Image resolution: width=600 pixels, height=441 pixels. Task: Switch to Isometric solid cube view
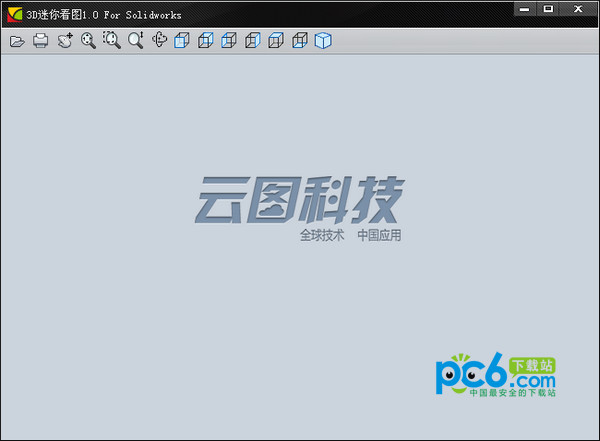[323, 41]
